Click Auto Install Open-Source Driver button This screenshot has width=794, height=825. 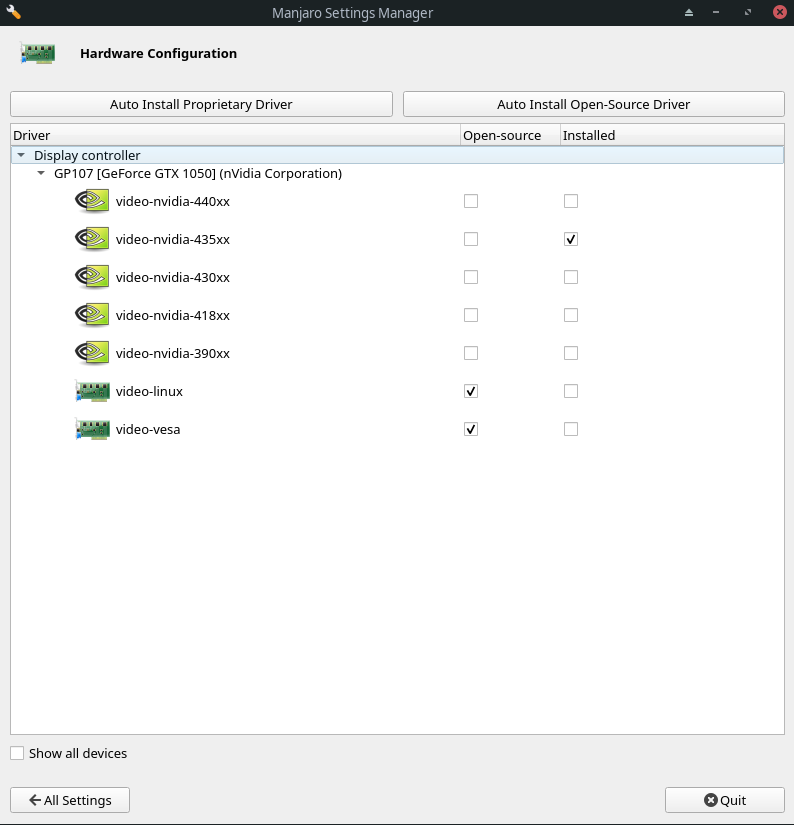[x=594, y=104]
